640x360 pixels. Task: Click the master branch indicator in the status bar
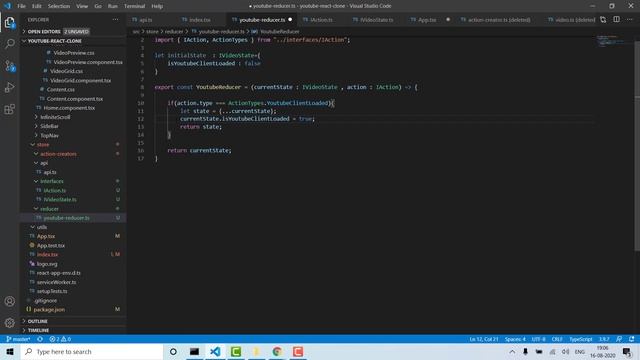click(18, 339)
